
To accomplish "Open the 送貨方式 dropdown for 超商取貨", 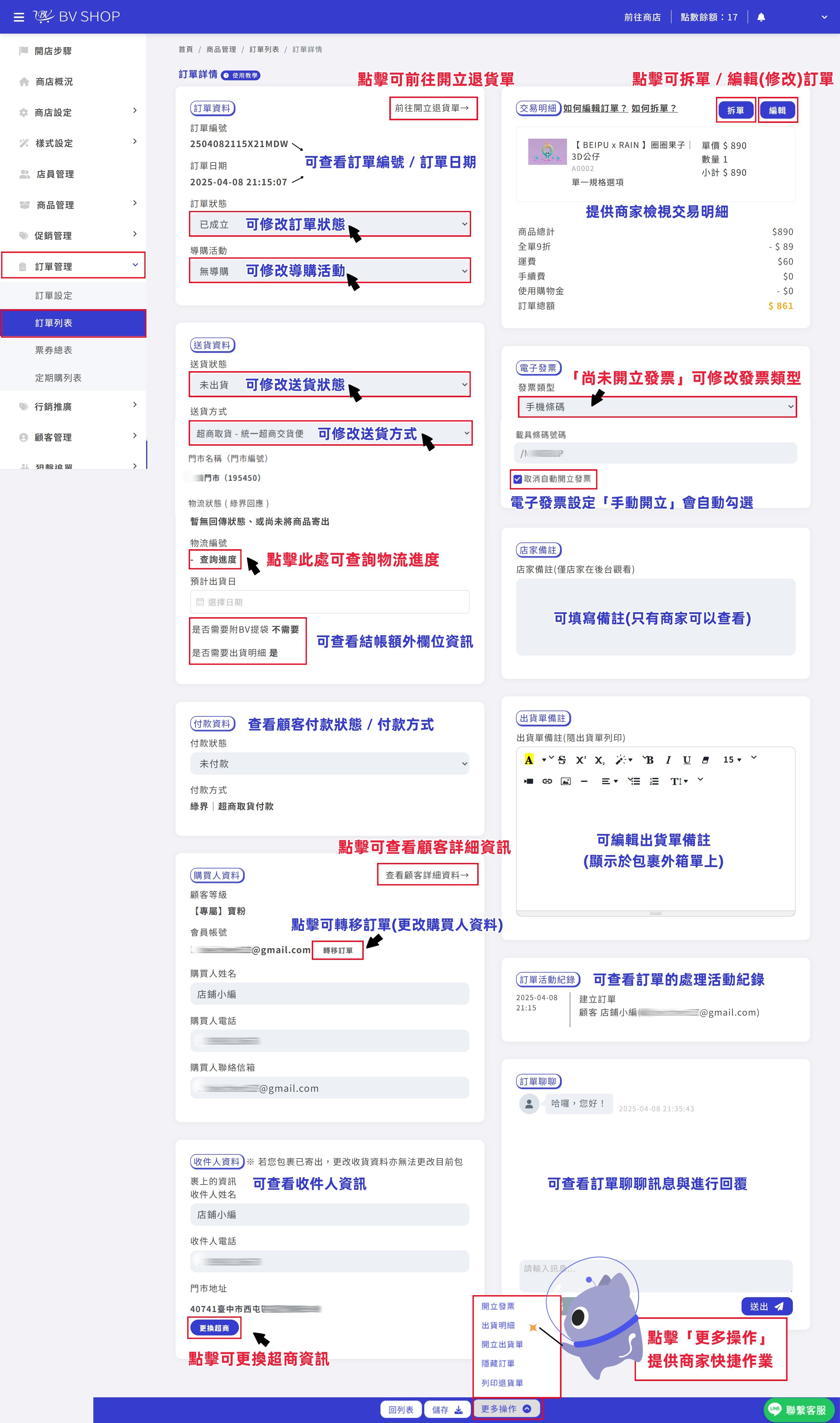I will click(330, 433).
